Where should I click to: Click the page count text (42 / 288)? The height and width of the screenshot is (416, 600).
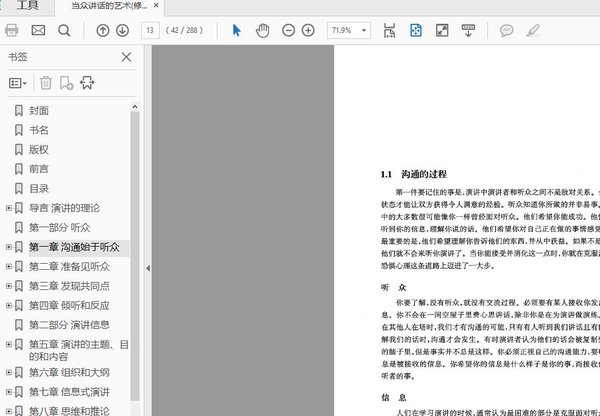[184, 30]
